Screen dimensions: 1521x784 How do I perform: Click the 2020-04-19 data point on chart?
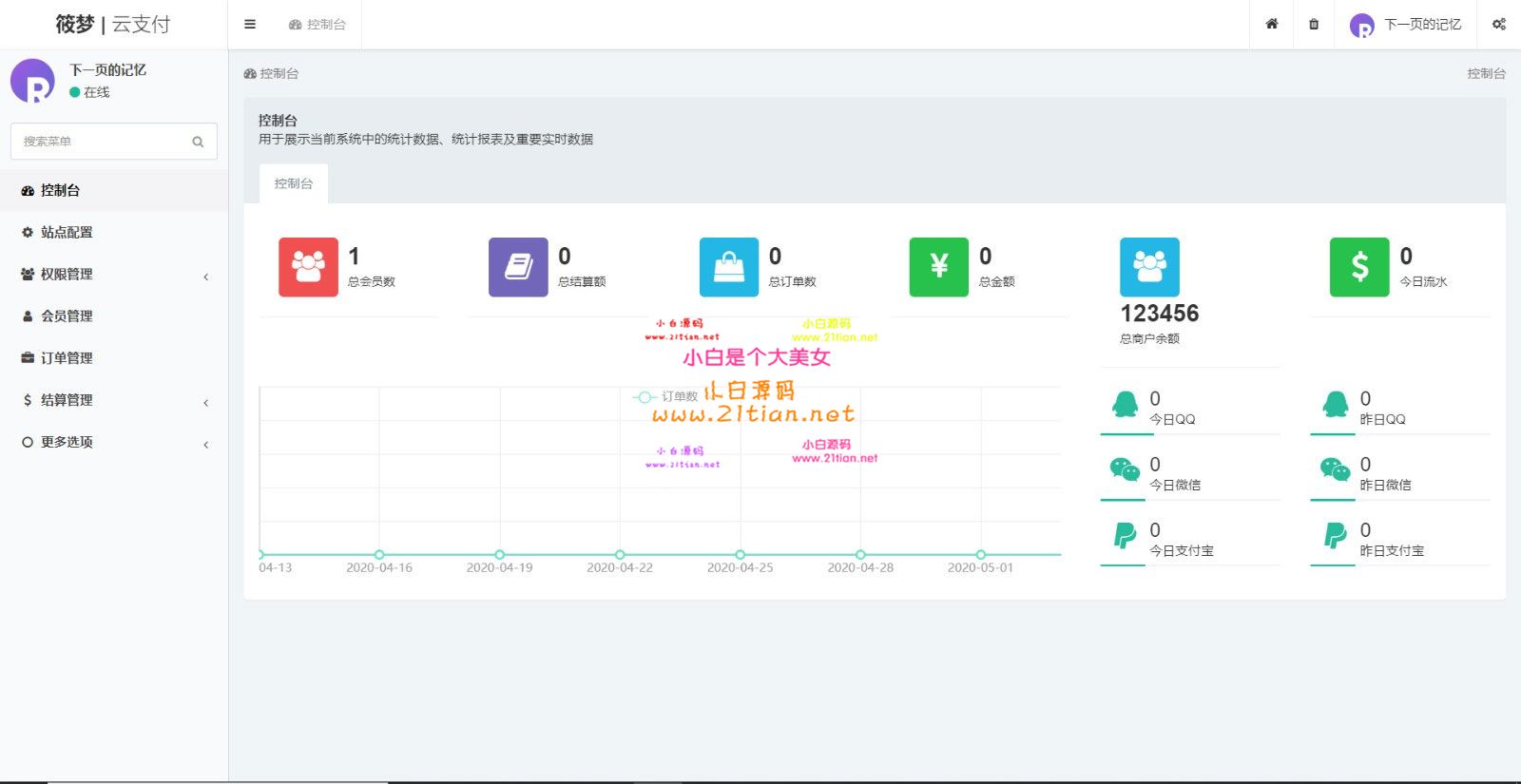[x=500, y=554]
